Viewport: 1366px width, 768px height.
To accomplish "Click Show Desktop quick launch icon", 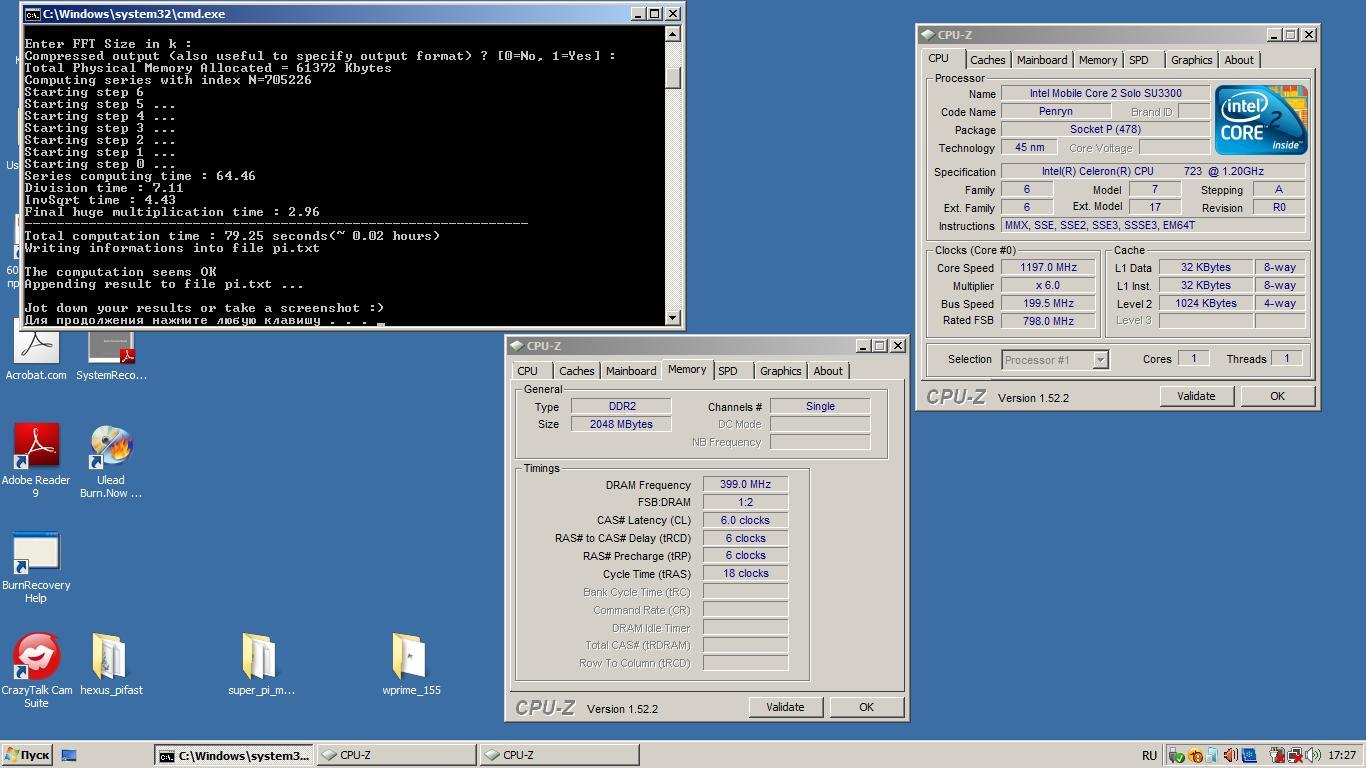I will click(x=69, y=756).
